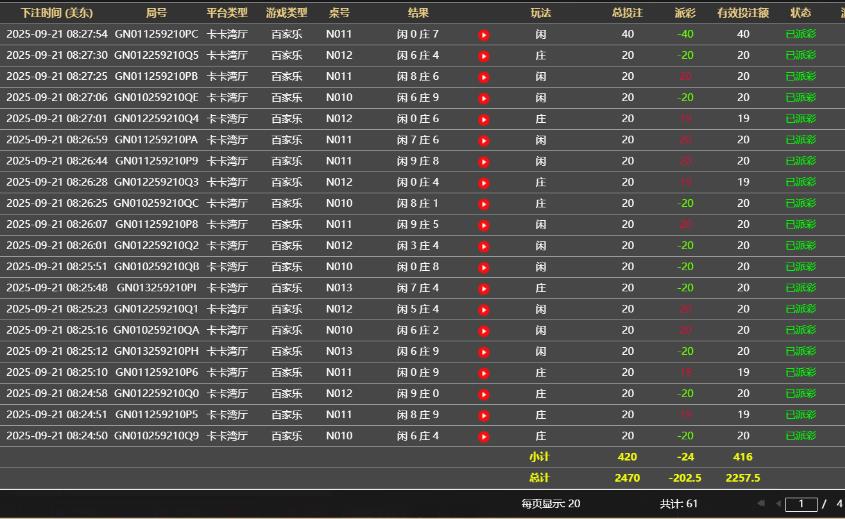Sort by 下注时间 (美东) column header

point(57,13)
